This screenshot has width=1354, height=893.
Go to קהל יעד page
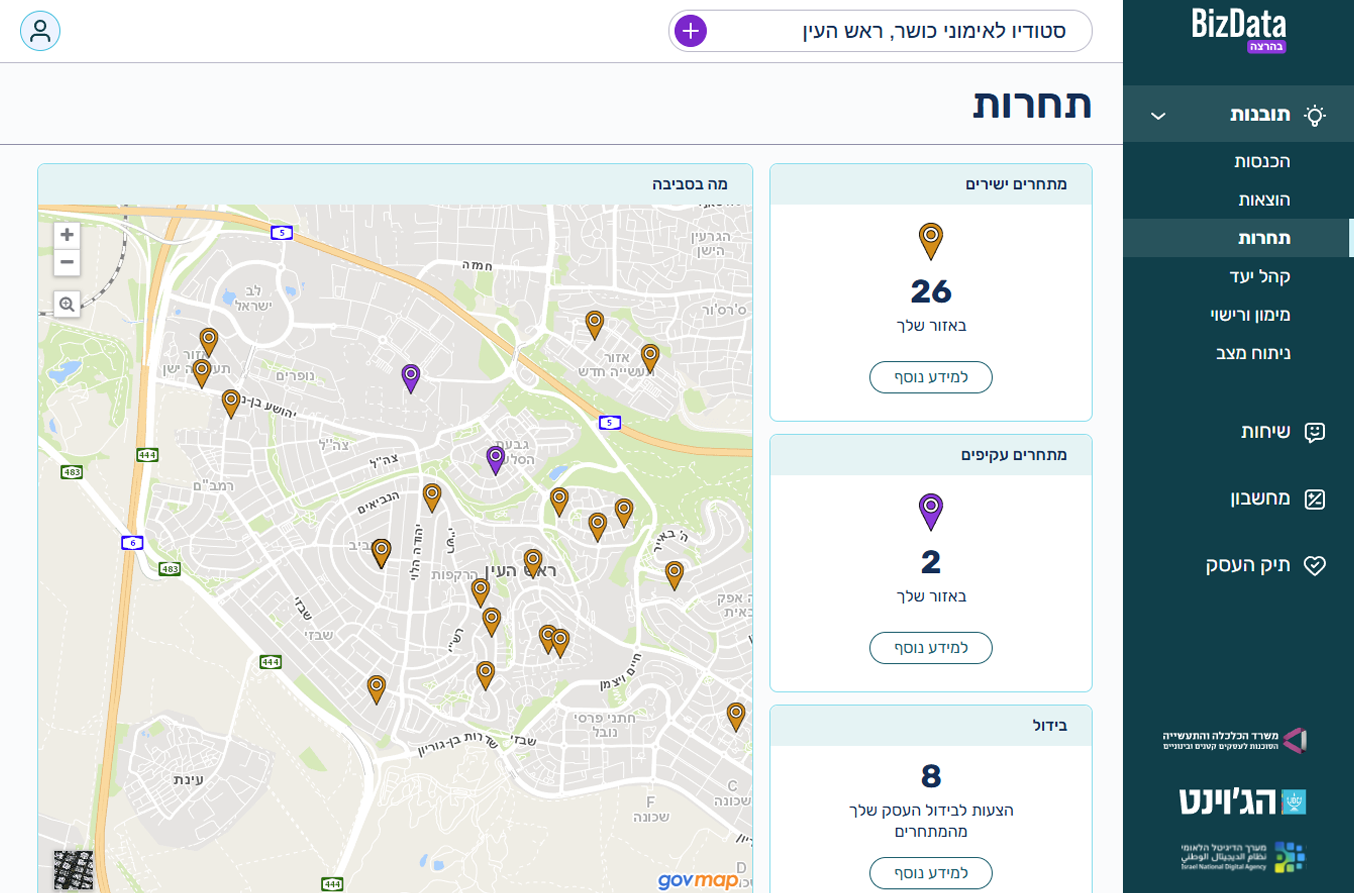point(1260,276)
